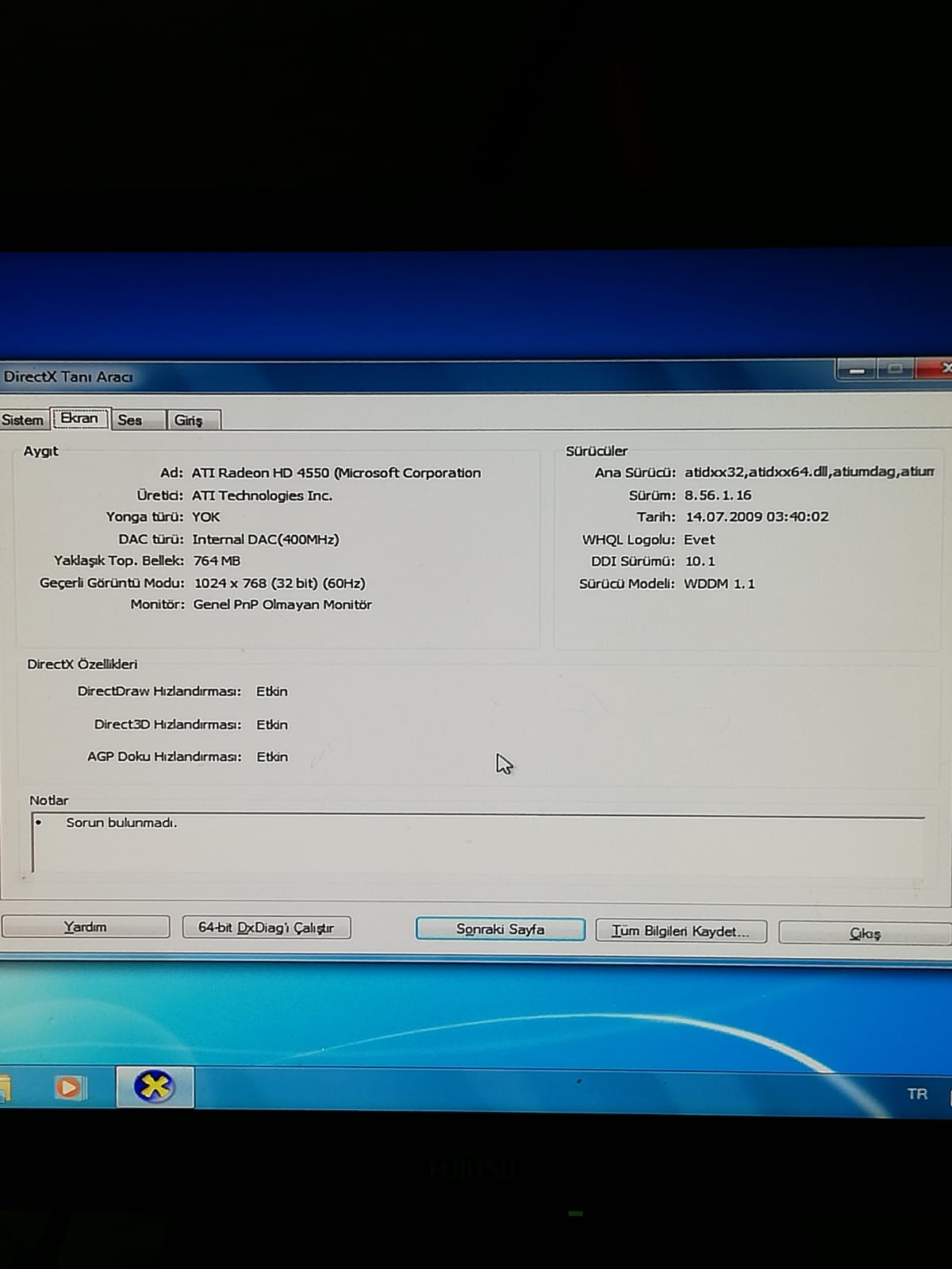Click the TR language indicator

pyautogui.click(x=917, y=1094)
